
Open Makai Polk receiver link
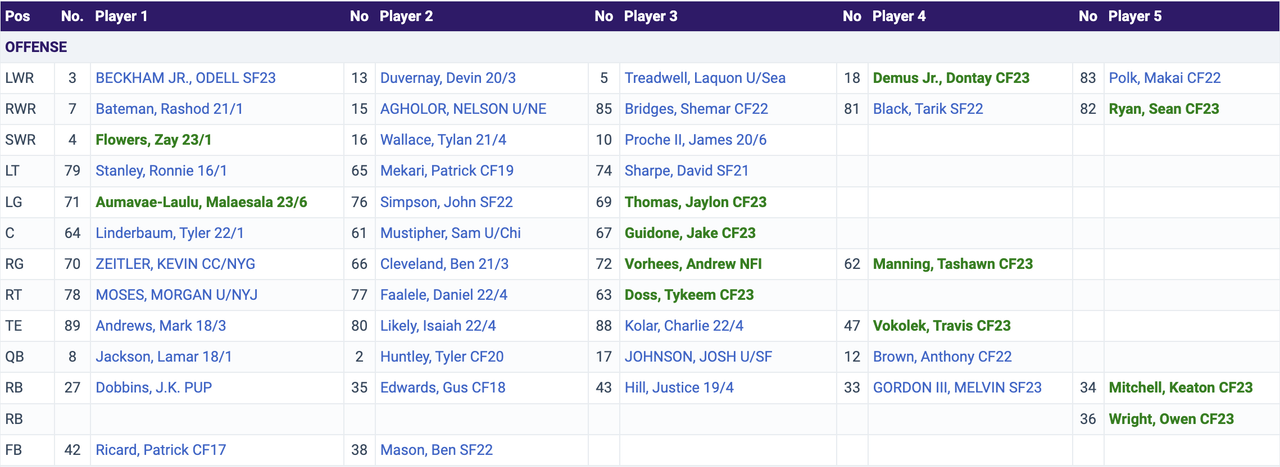1164,78
